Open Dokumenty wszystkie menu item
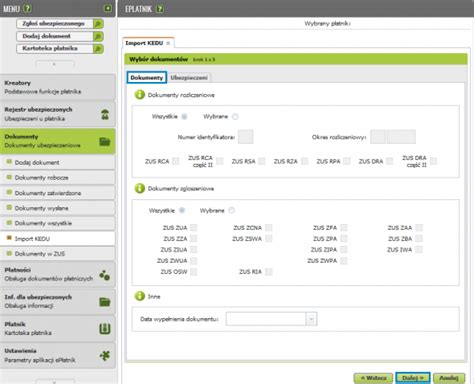The width and height of the screenshot is (474, 384). pyautogui.click(x=58, y=223)
